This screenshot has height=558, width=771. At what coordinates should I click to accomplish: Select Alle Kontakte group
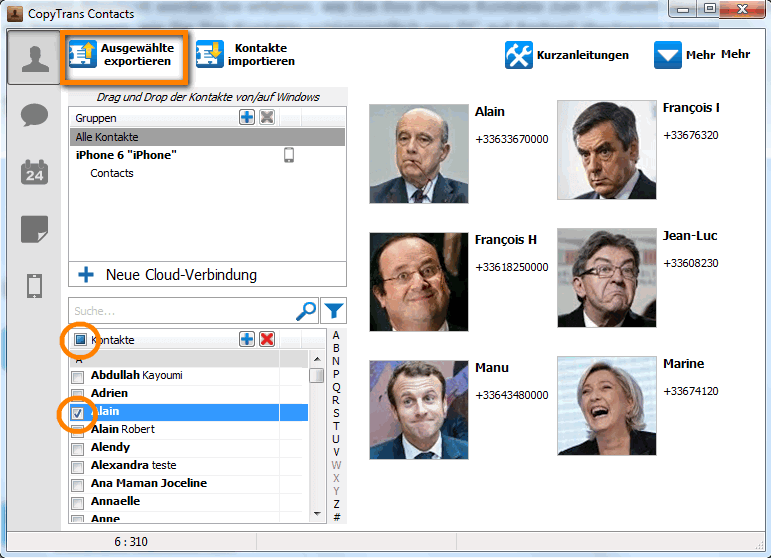[x=207, y=137]
